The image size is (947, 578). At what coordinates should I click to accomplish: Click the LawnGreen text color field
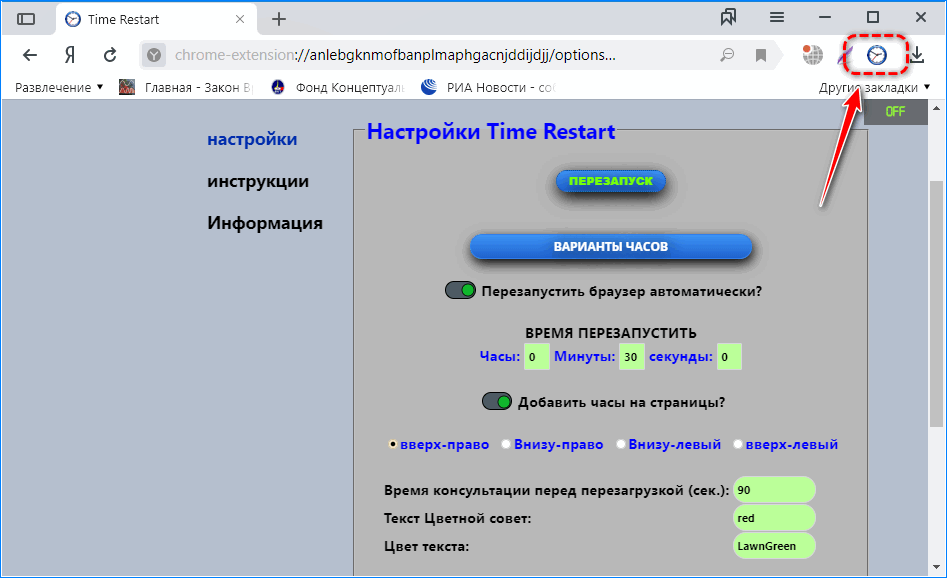(x=773, y=545)
